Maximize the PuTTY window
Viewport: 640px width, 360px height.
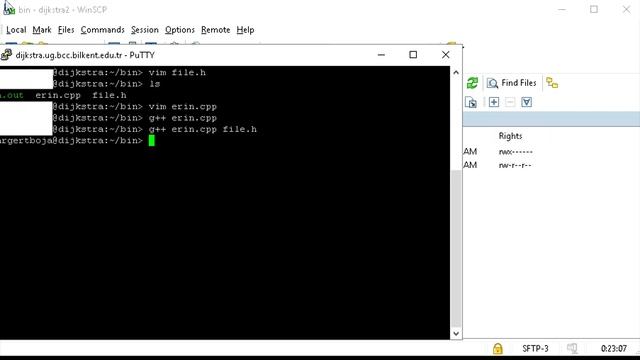(x=413, y=55)
